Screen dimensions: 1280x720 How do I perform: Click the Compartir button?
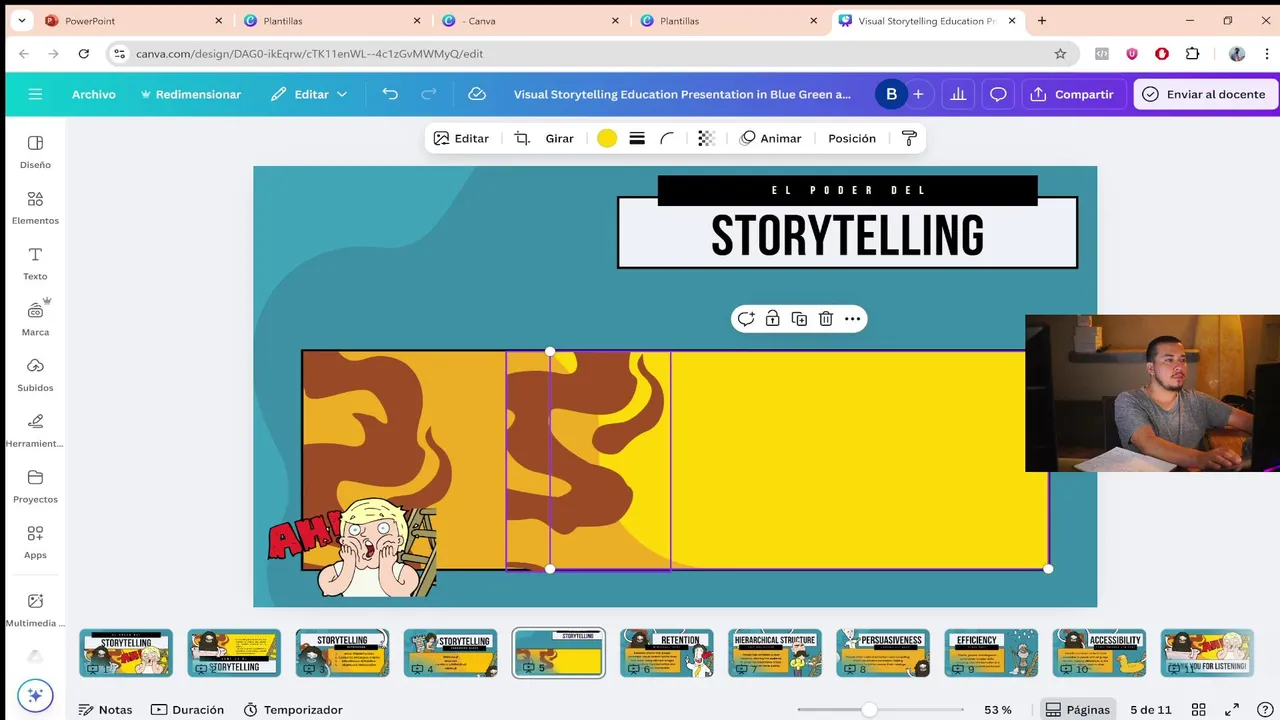pyautogui.click(x=1072, y=94)
